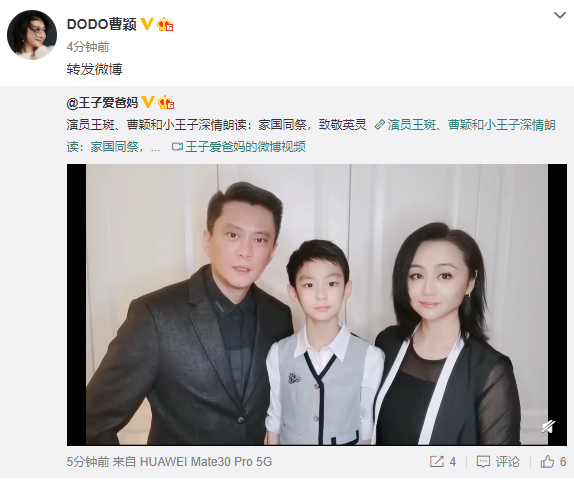Click DODO曹颖 profile avatar
The image size is (574, 480).
(32, 35)
